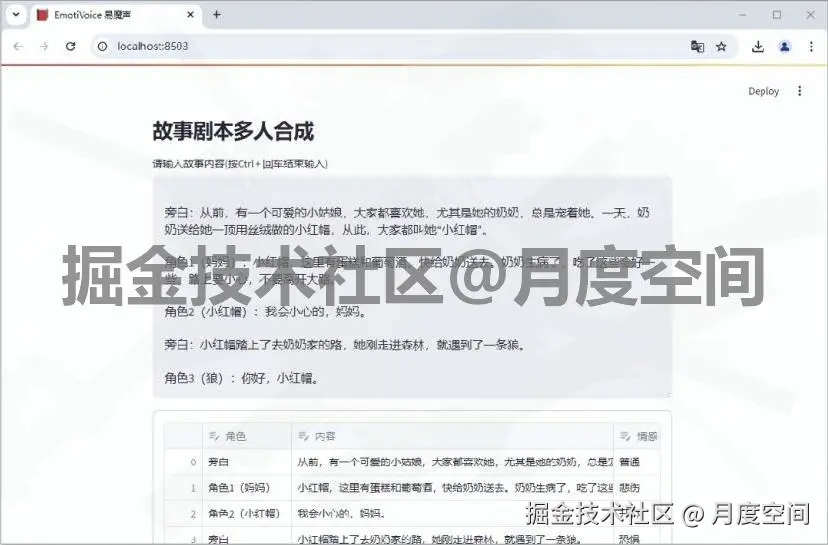Click row index 2 in table

[184, 513]
